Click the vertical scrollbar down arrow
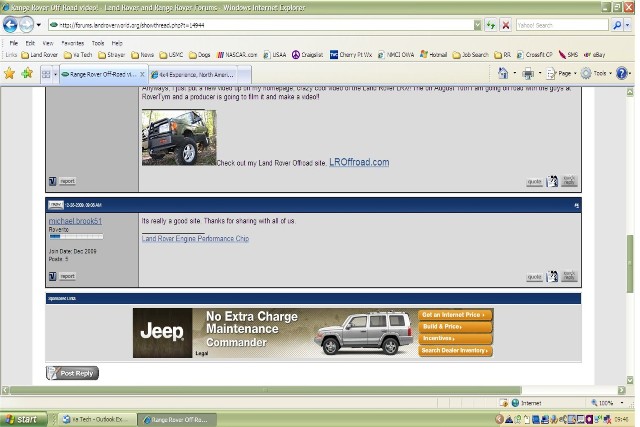This screenshot has height=427, width=640. (630, 380)
